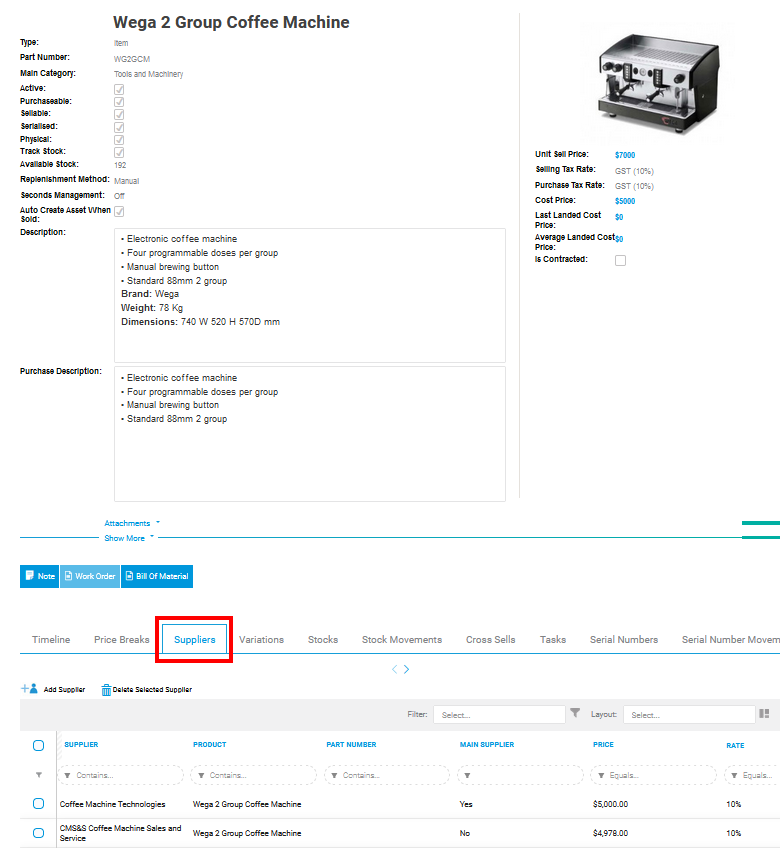Select all suppliers header checkbox
Image resolution: width=784 pixels, height=848 pixels.
point(38,745)
